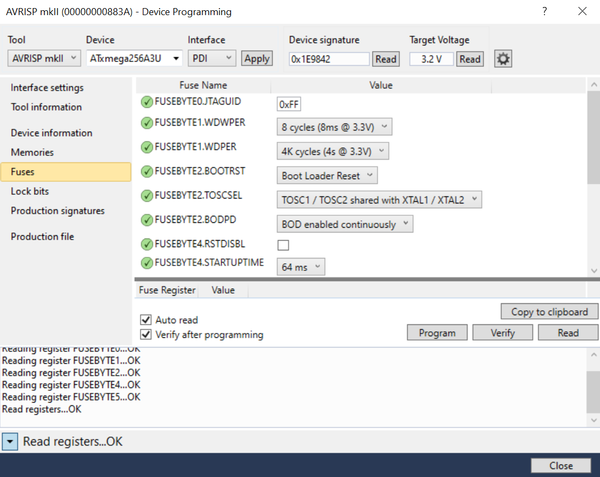Open the BODPD BOD enabled continuously dropdown
The width and height of the screenshot is (600, 477).
point(345,224)
